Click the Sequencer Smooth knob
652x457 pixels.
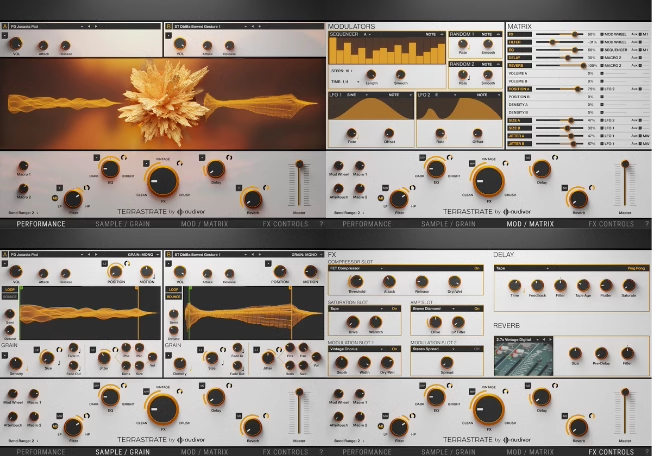(x=400, y=74)
